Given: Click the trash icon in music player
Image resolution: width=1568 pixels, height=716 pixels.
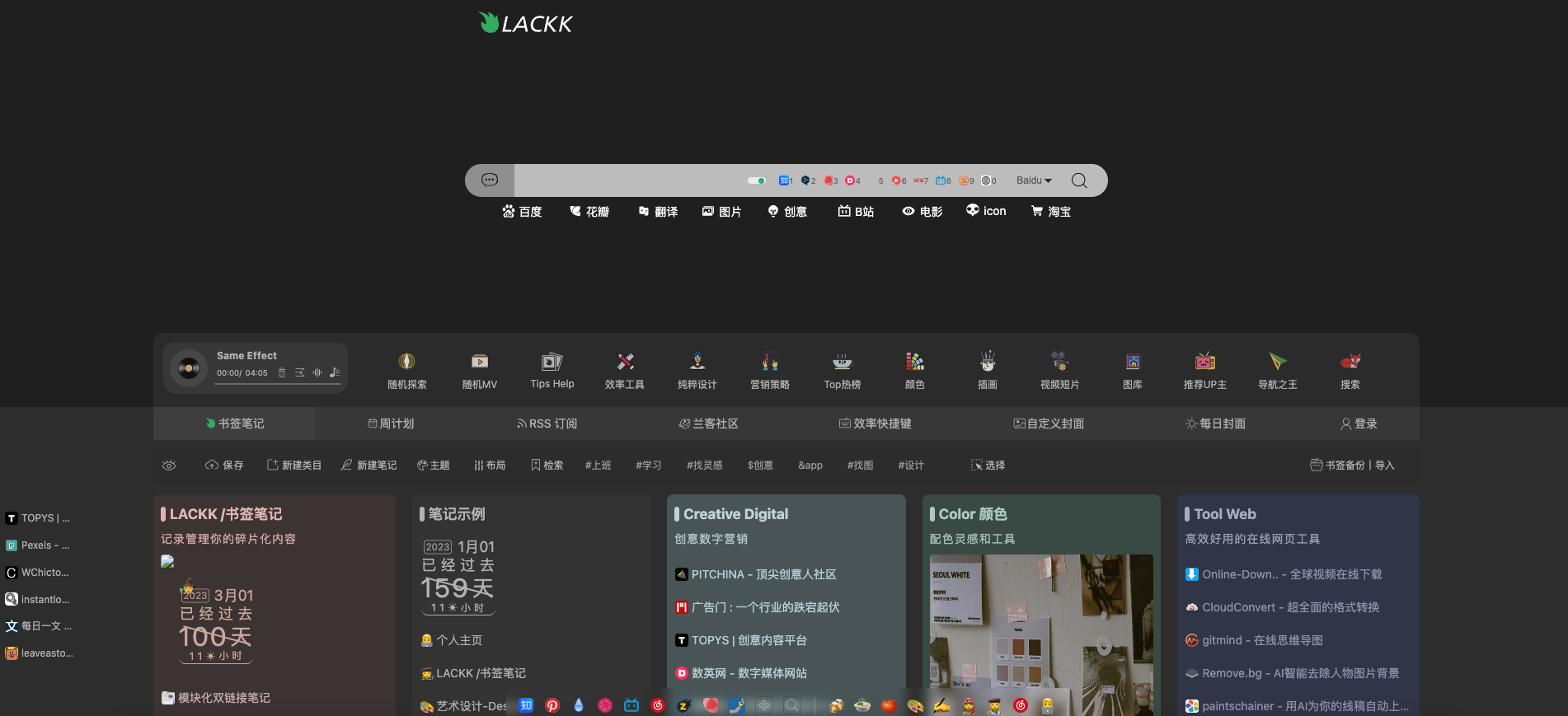Looking at the screenshot, I should [x=282, y=372].
